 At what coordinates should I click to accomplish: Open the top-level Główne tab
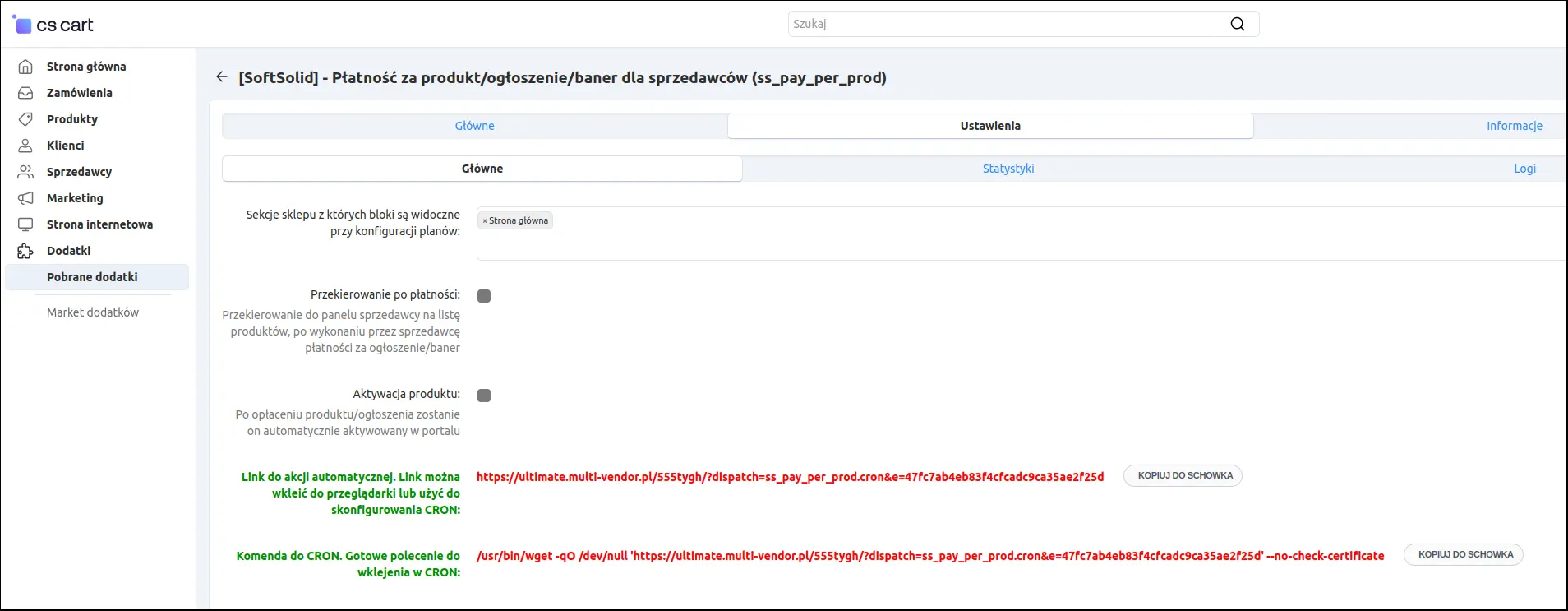point(474,126)
